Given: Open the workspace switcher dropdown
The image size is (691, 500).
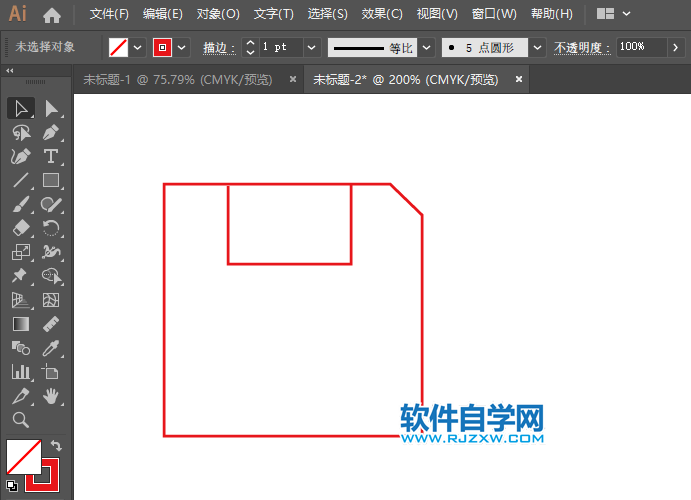Looking at the screenshot, I should click(626, 14).
